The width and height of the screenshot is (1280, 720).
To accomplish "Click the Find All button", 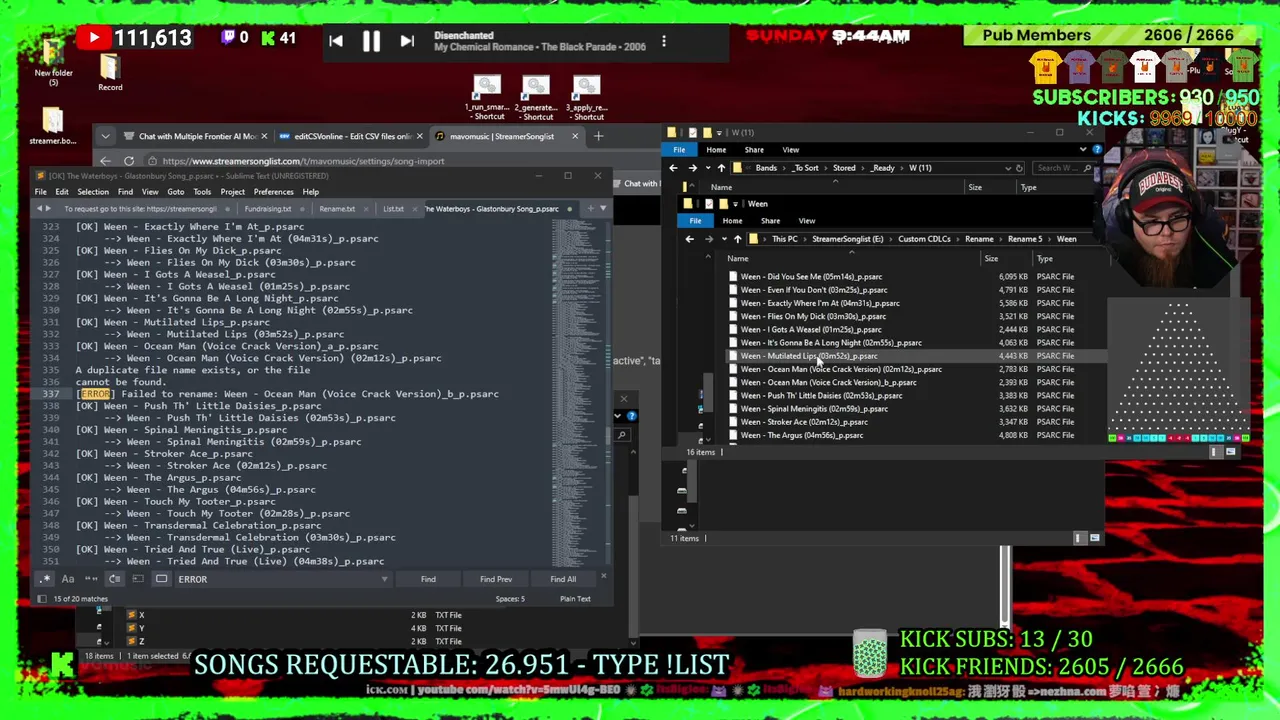I will click(x=563, y=579).
